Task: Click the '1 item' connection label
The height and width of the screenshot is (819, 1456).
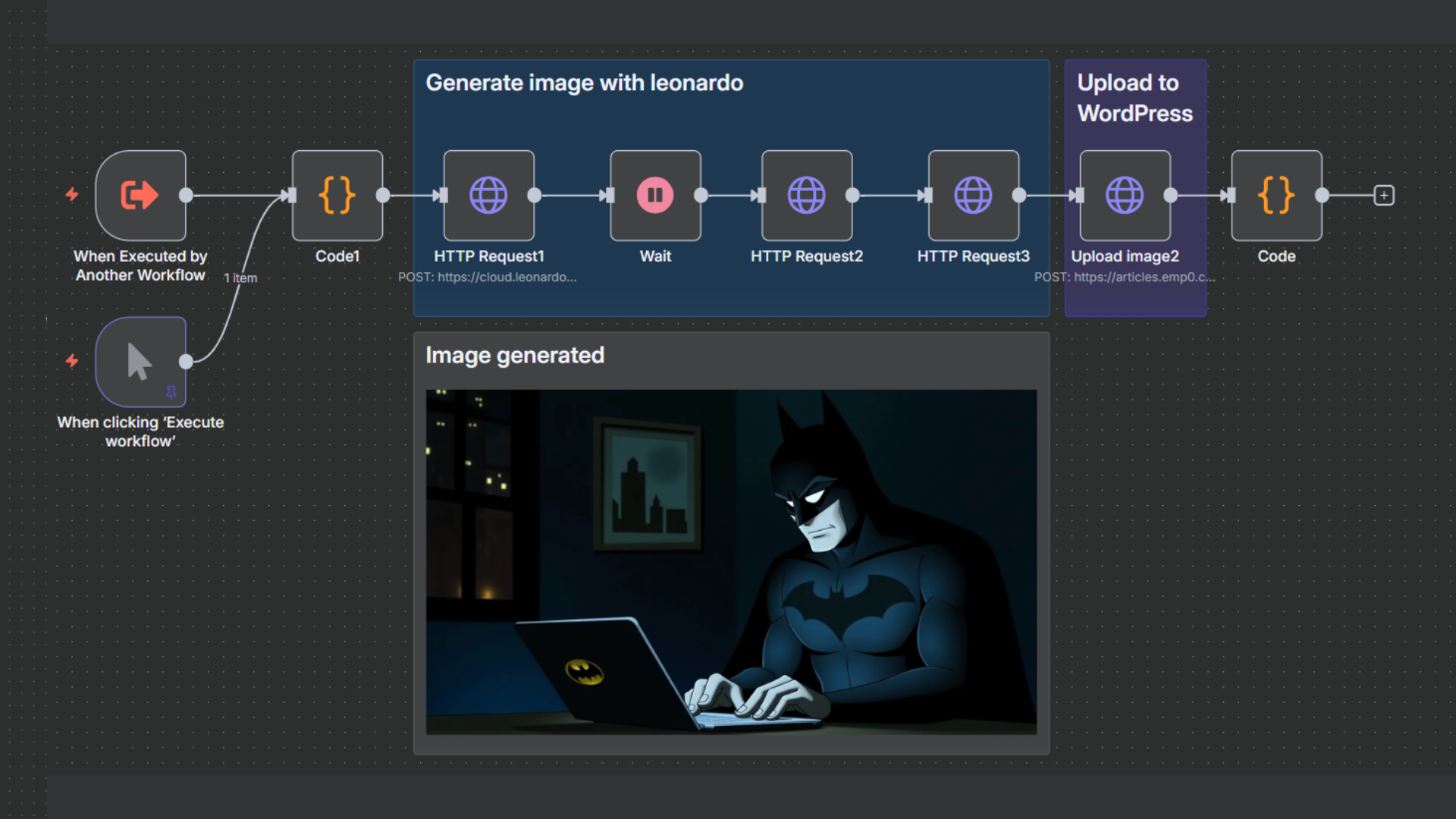Action: point(240,278)
